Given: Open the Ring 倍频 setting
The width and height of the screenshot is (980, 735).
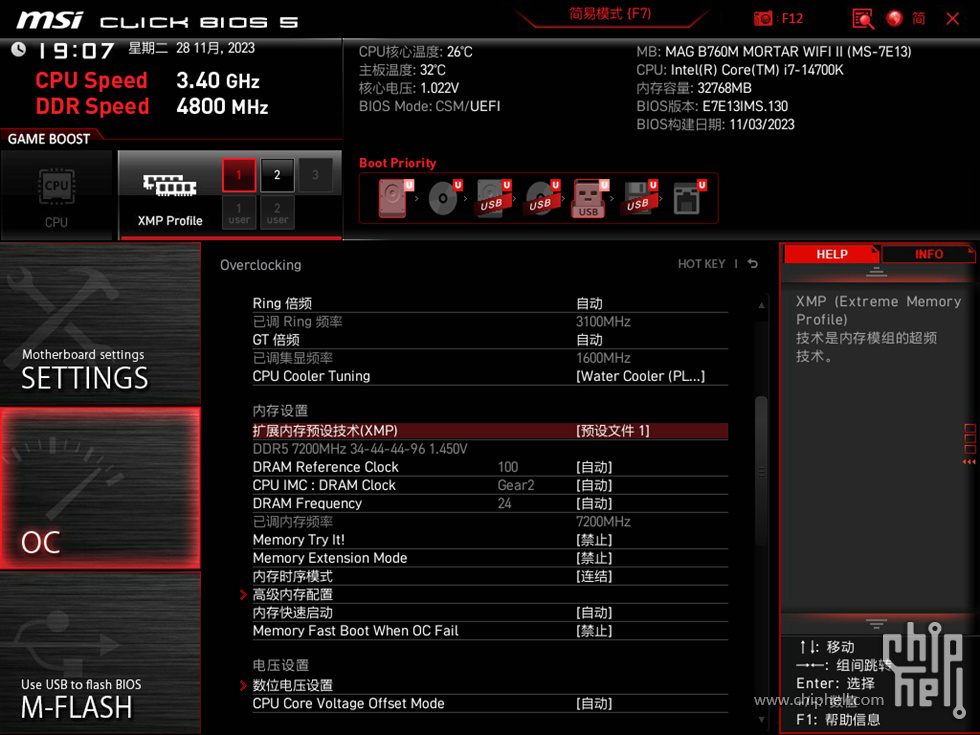Looking at the screenshot, I should click(490, 304).
